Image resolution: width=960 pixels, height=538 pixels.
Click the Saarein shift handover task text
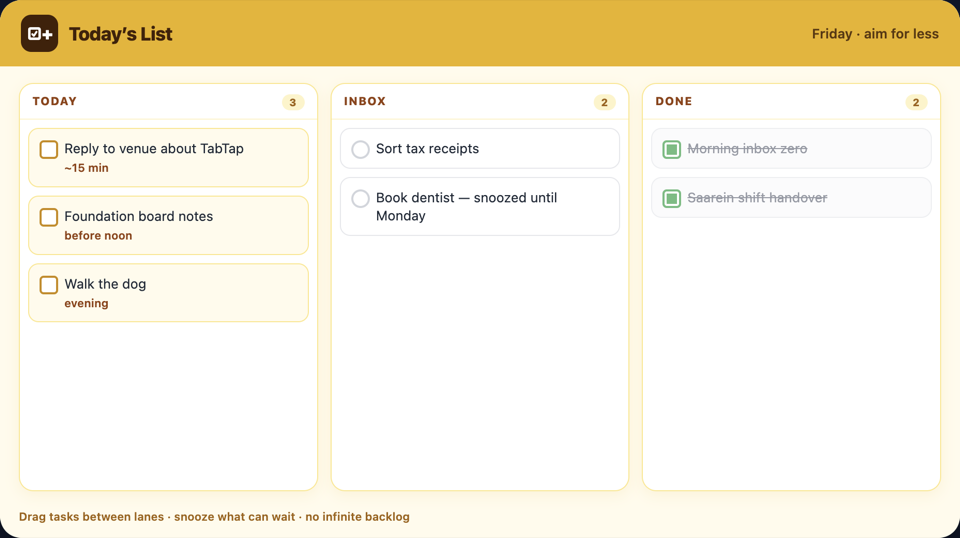click(757, 198)
